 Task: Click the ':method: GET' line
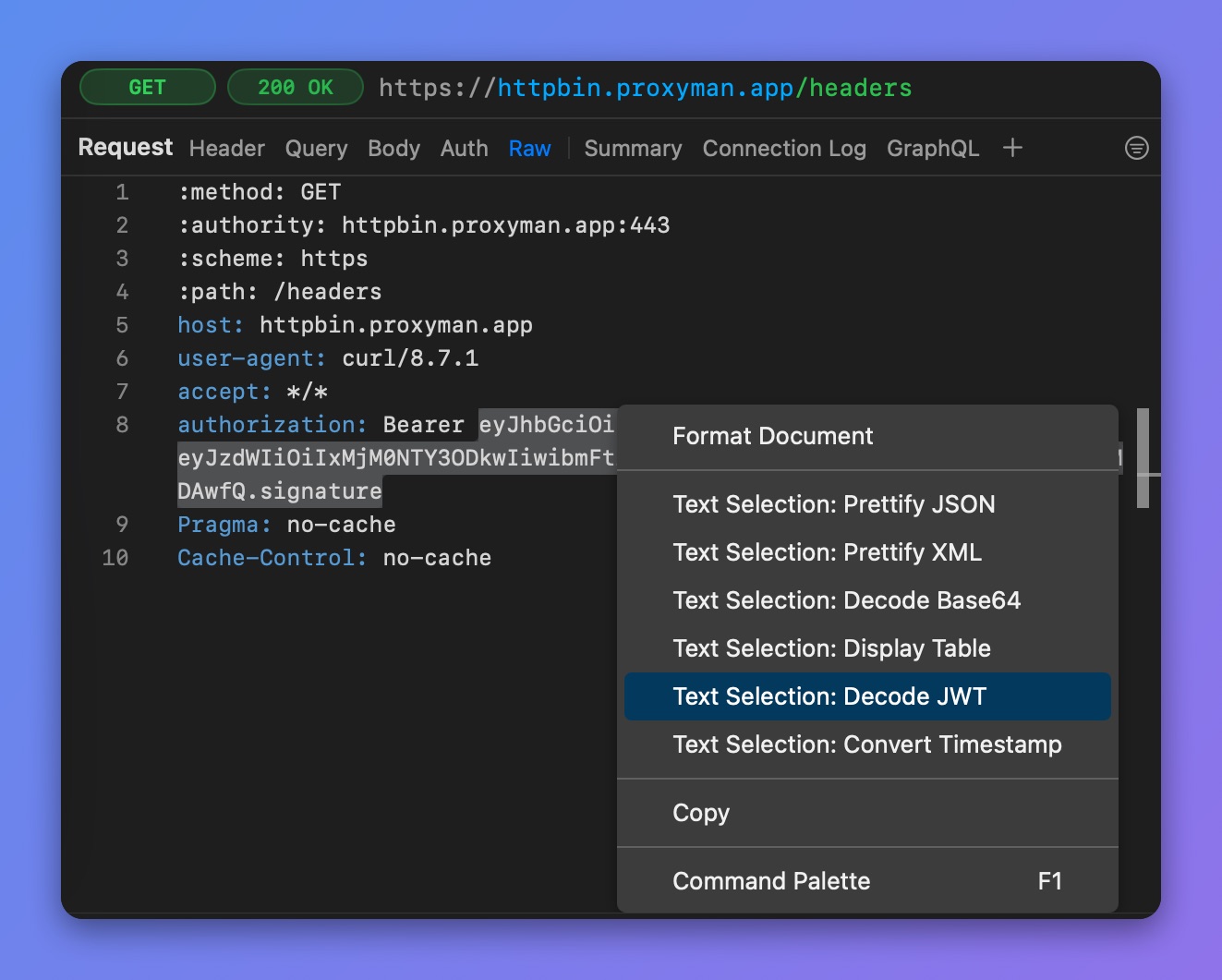[x=260, y=192]
